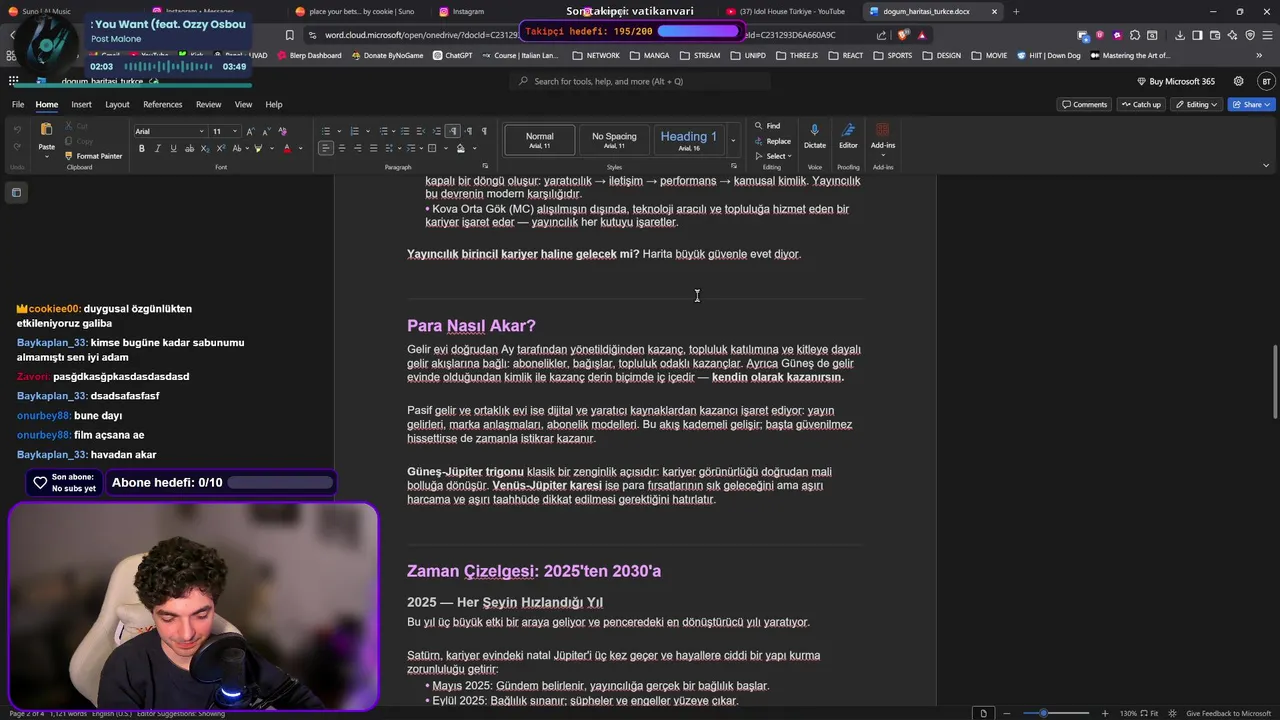The width and height of the screenshot is (1280, 720).
Task: Open Find in Editing group
Action: coord(767,126)
